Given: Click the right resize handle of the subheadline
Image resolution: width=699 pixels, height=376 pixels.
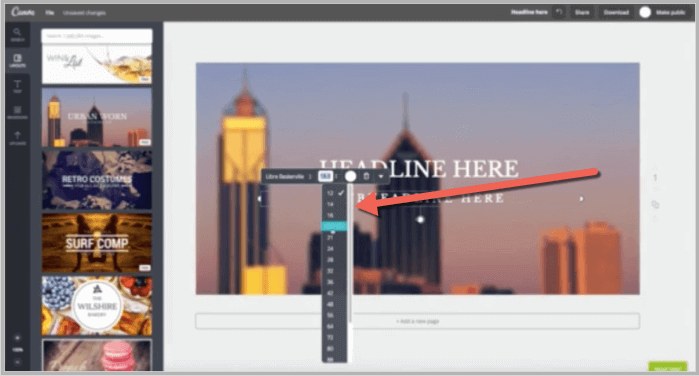Looking at the screenshot, I should point(581,199).
